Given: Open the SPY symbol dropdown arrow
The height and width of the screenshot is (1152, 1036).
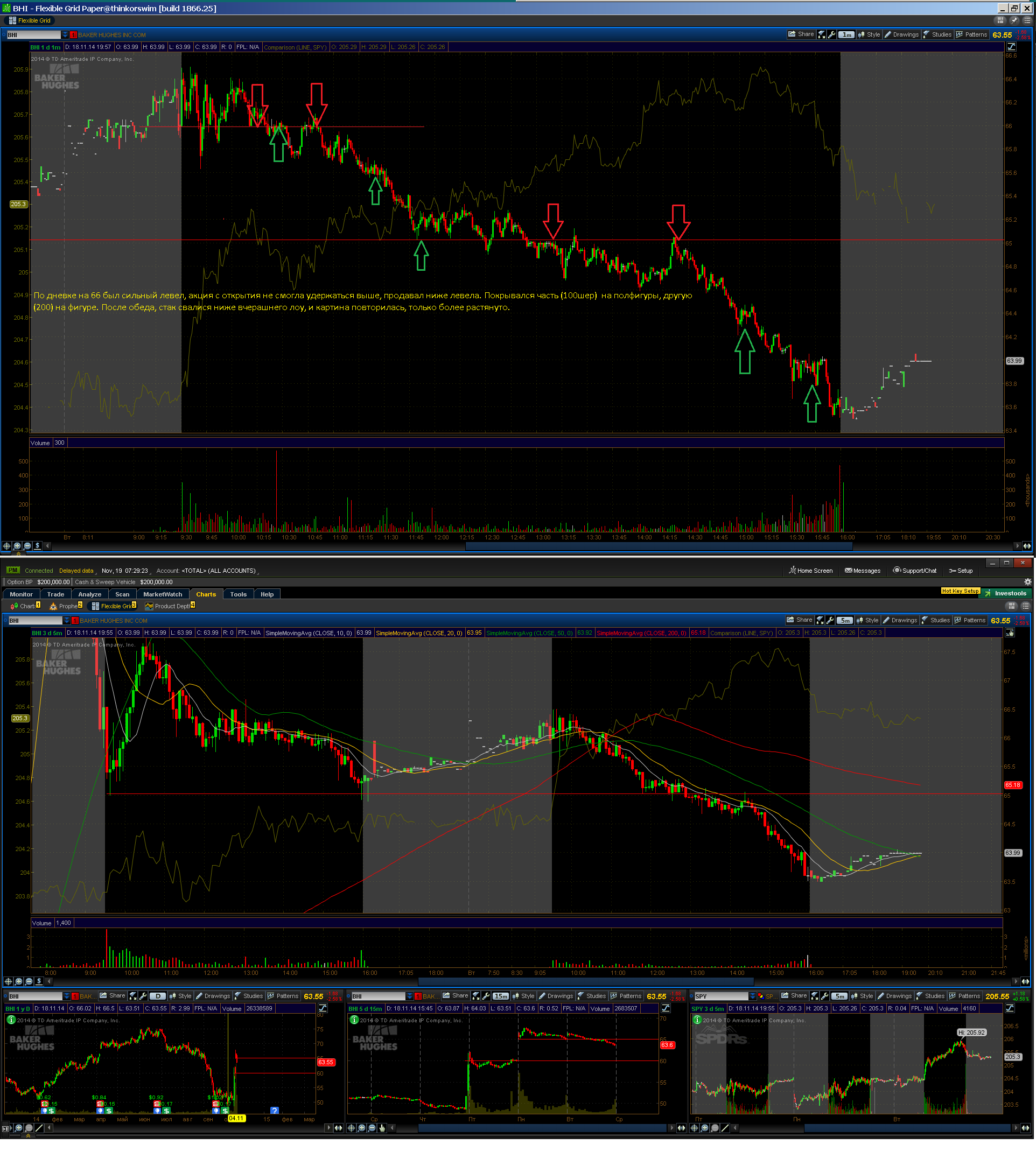Looking at the screenshot, I should (x=753, y=996).
